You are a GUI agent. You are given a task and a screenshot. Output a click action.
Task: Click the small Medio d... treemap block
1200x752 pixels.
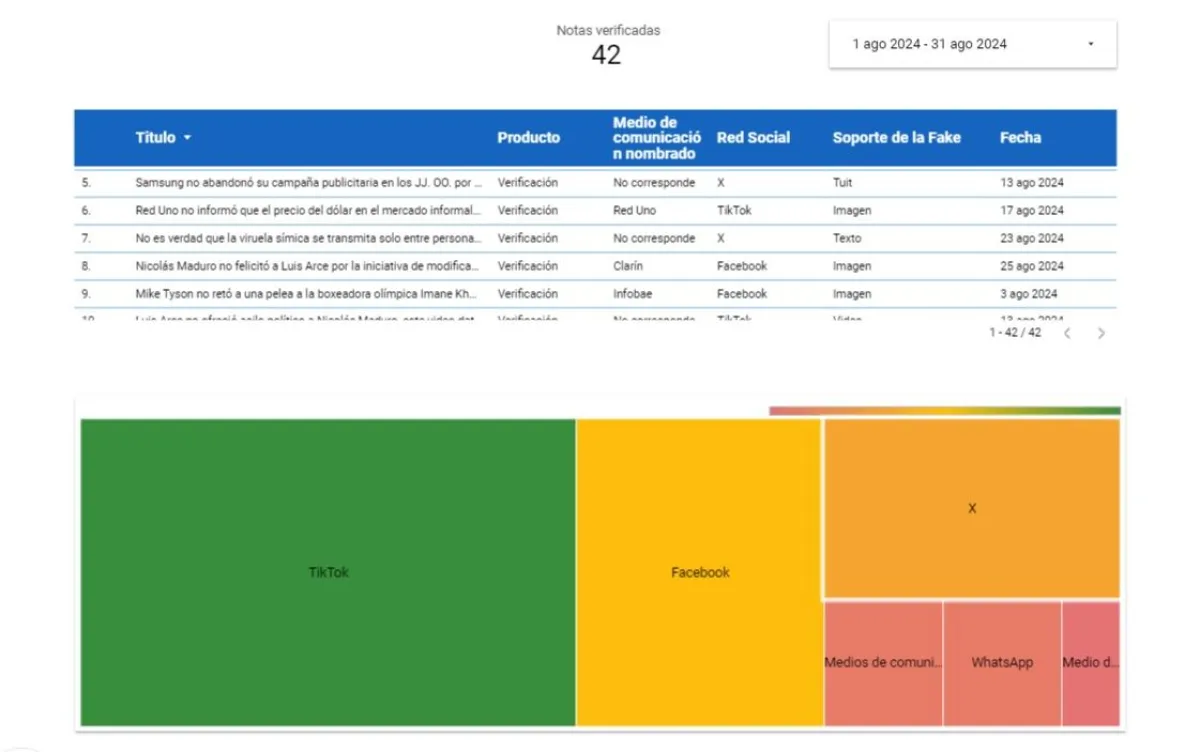1090,663
